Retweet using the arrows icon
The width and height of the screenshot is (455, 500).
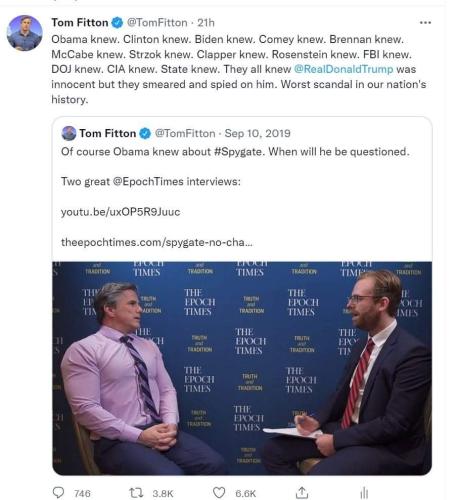136,493
